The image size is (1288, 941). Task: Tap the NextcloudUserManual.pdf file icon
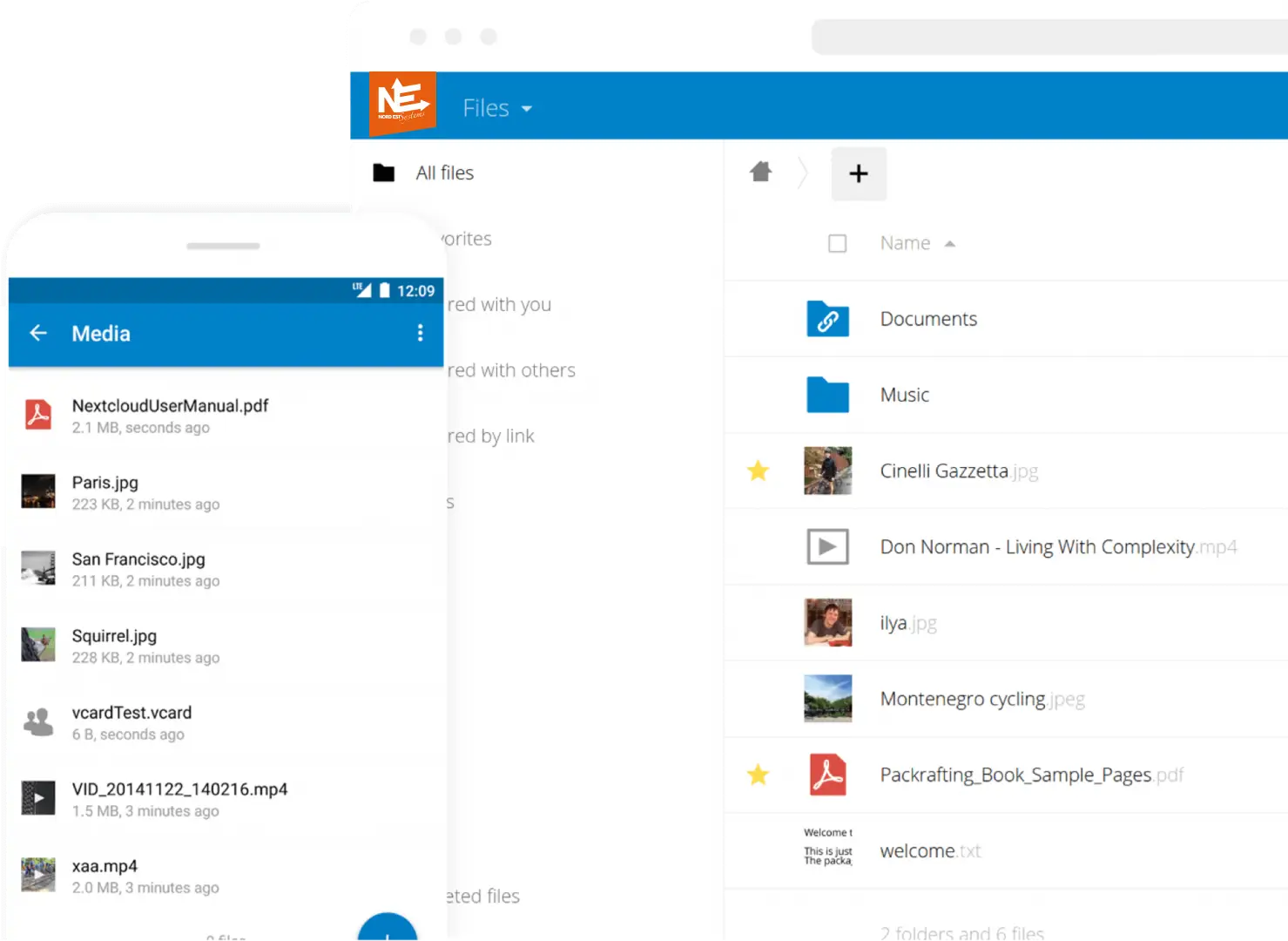38,415
